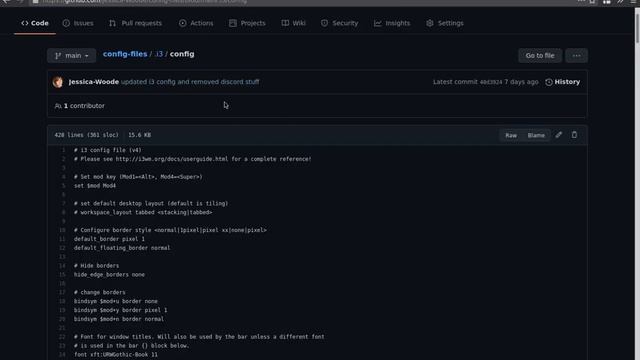Screen dimensions: 640x360
Task: Click 'bindsym $mod+n border normal' line
Action: [x=119, y=319]
